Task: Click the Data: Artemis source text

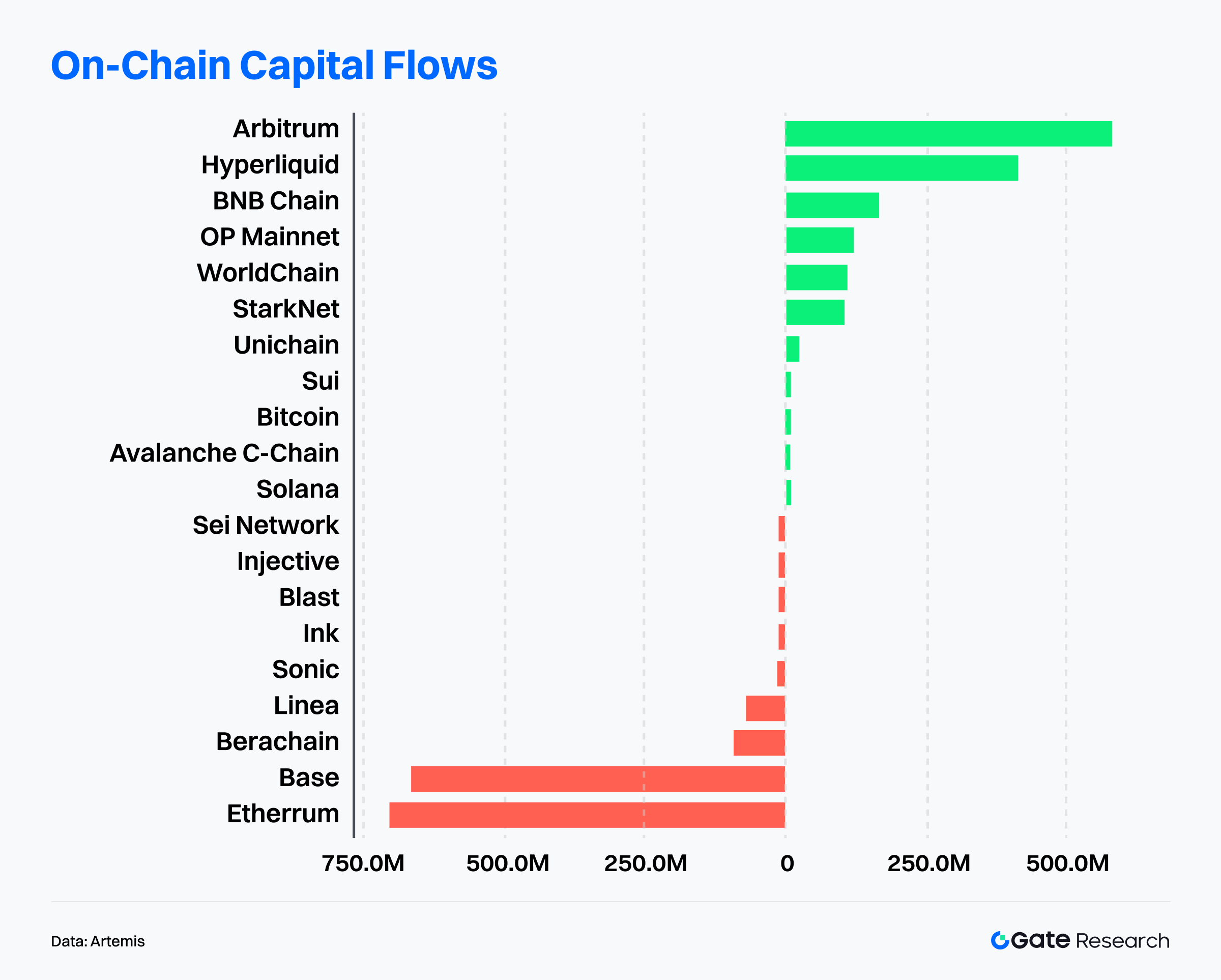Action: click(98, 941)
